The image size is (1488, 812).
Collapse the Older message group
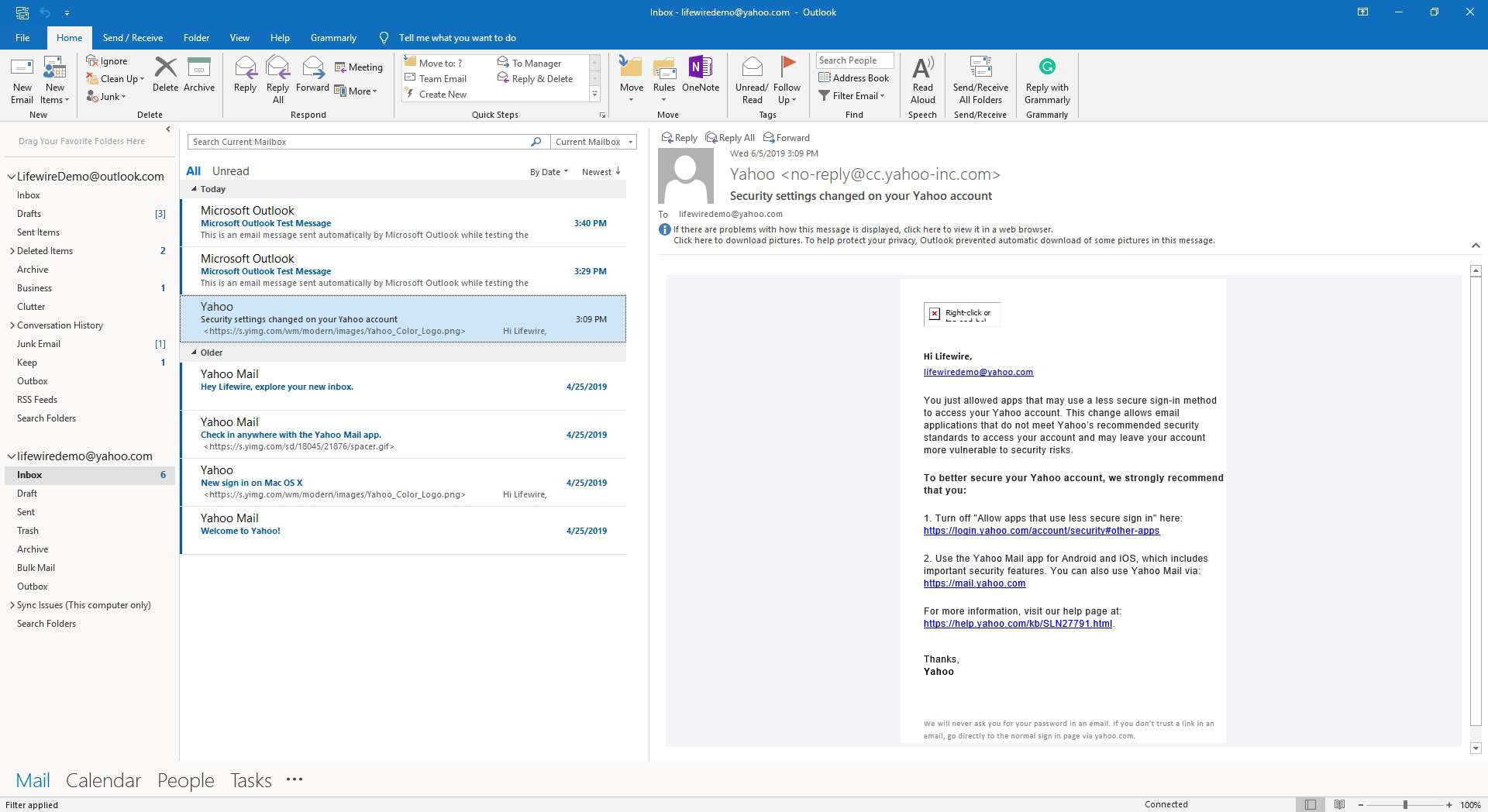(194, 353)
